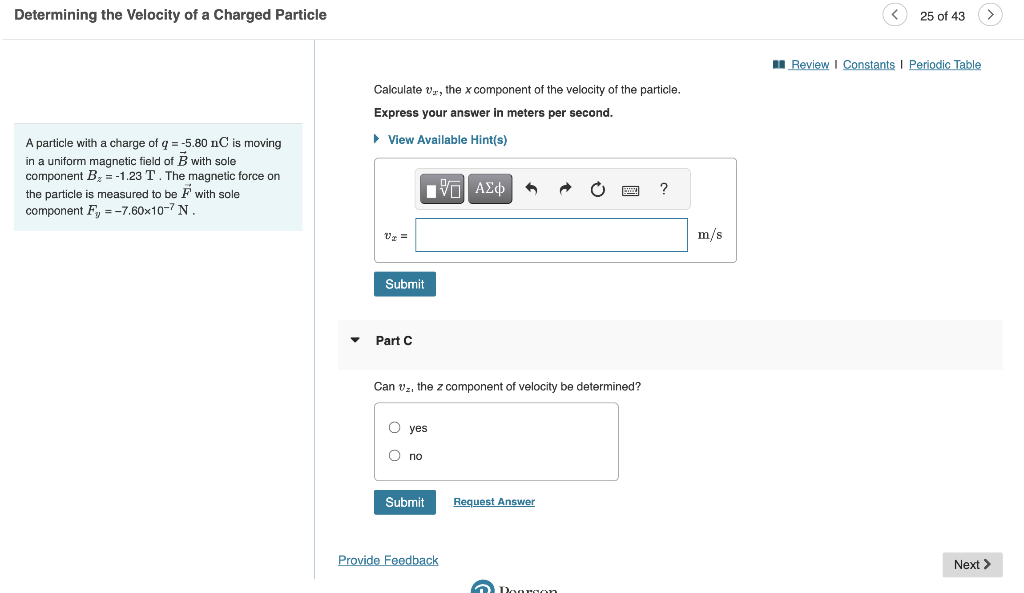Viewport: 1024px width, 593px height.
Task: Click the Review bookmark toggle icon
Action: tap(778, 64)
